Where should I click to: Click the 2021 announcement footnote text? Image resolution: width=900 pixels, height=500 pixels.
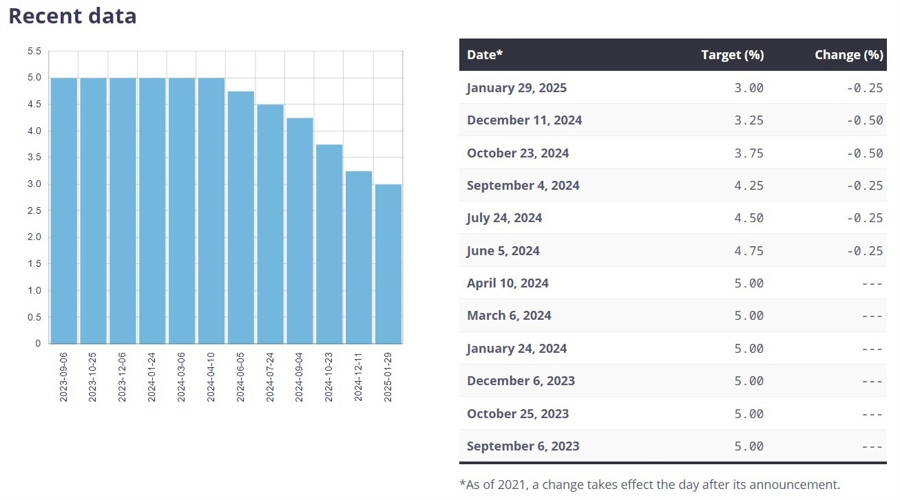[650, 484]
